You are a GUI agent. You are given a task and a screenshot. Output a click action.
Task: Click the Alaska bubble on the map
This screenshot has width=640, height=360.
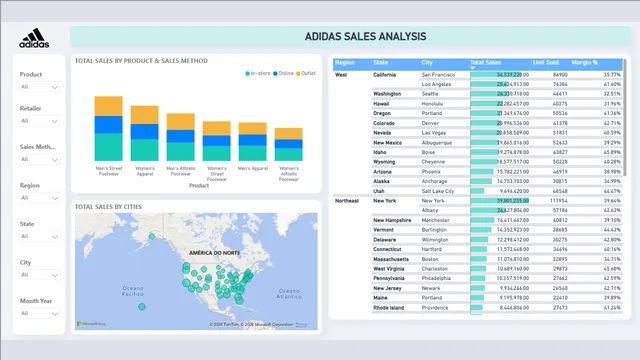[x=152, y=236]
